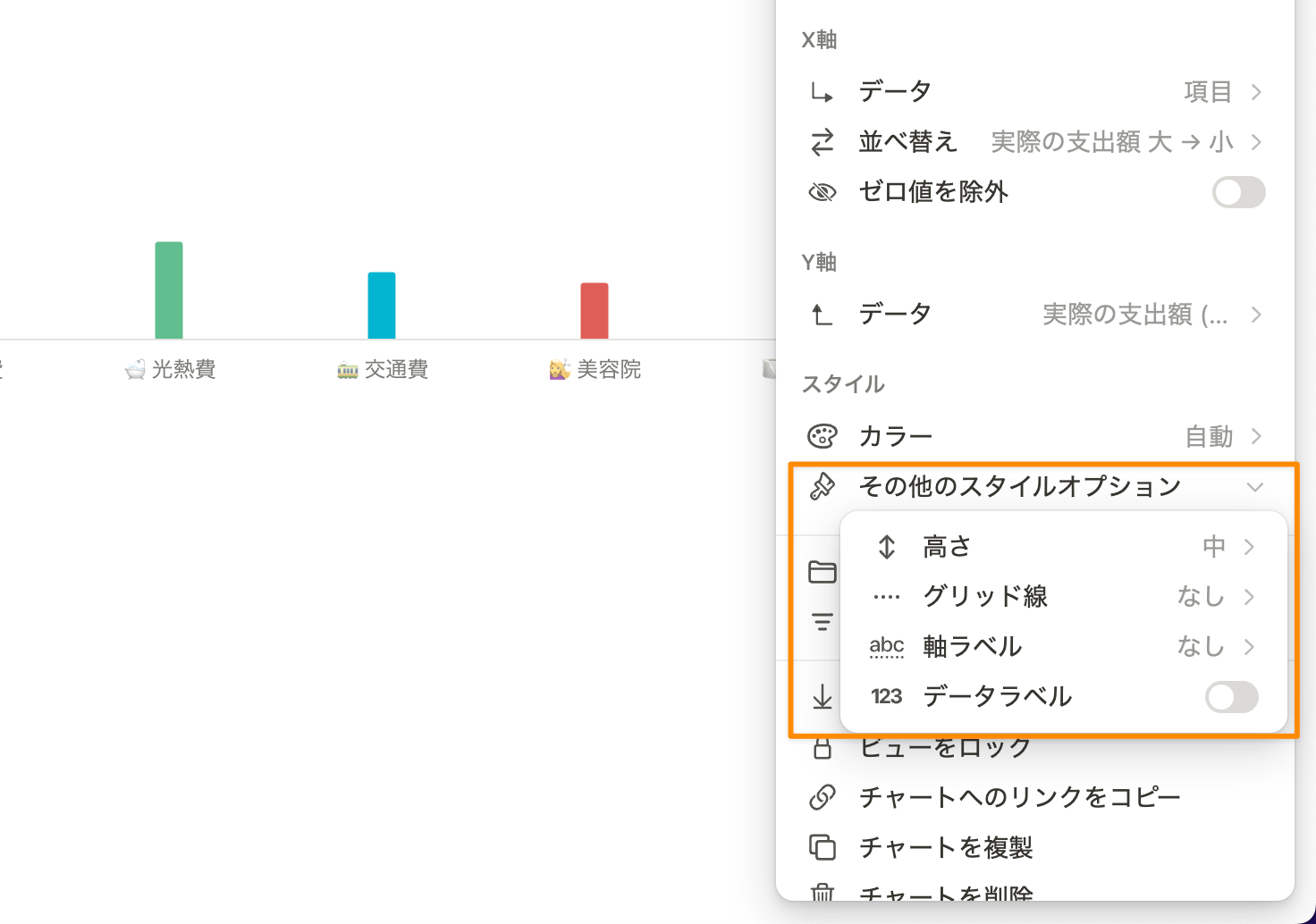Toggle the ゼロ値を除外 switch
Viewport: 1316px width, 924px height.
(x=1238, y=192)
